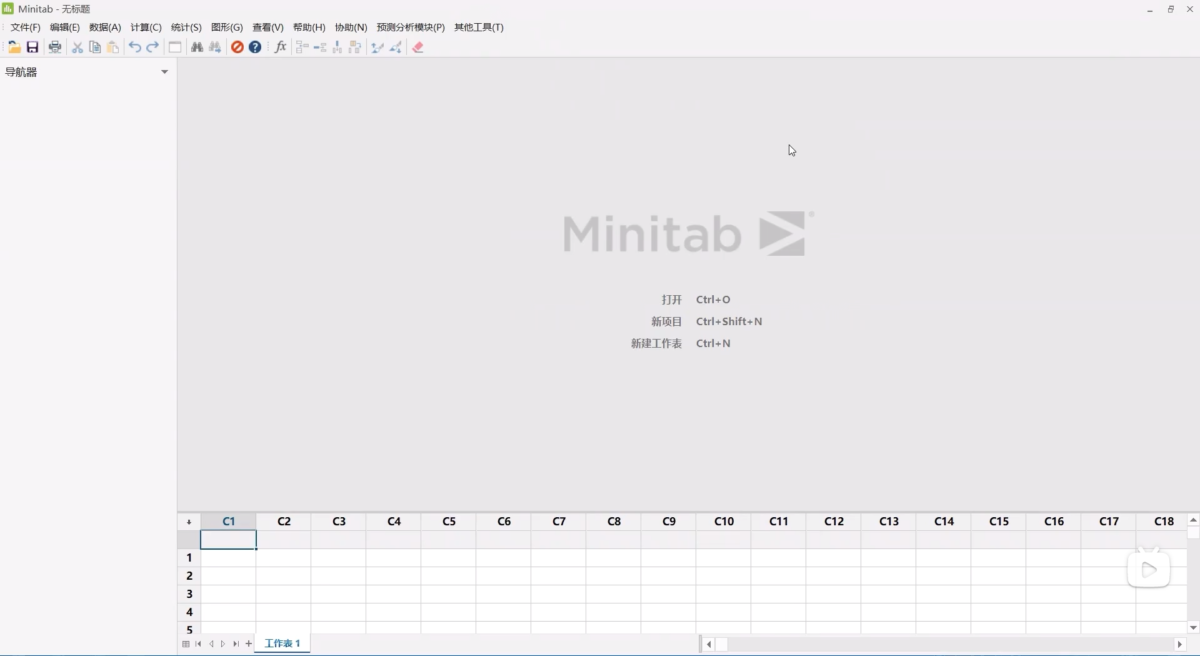This screenshot has width=1200, height=656.
Task: Click the 新项目 Ctrl+Shift+N shortcut link
Action: click(x=707, y=322)
